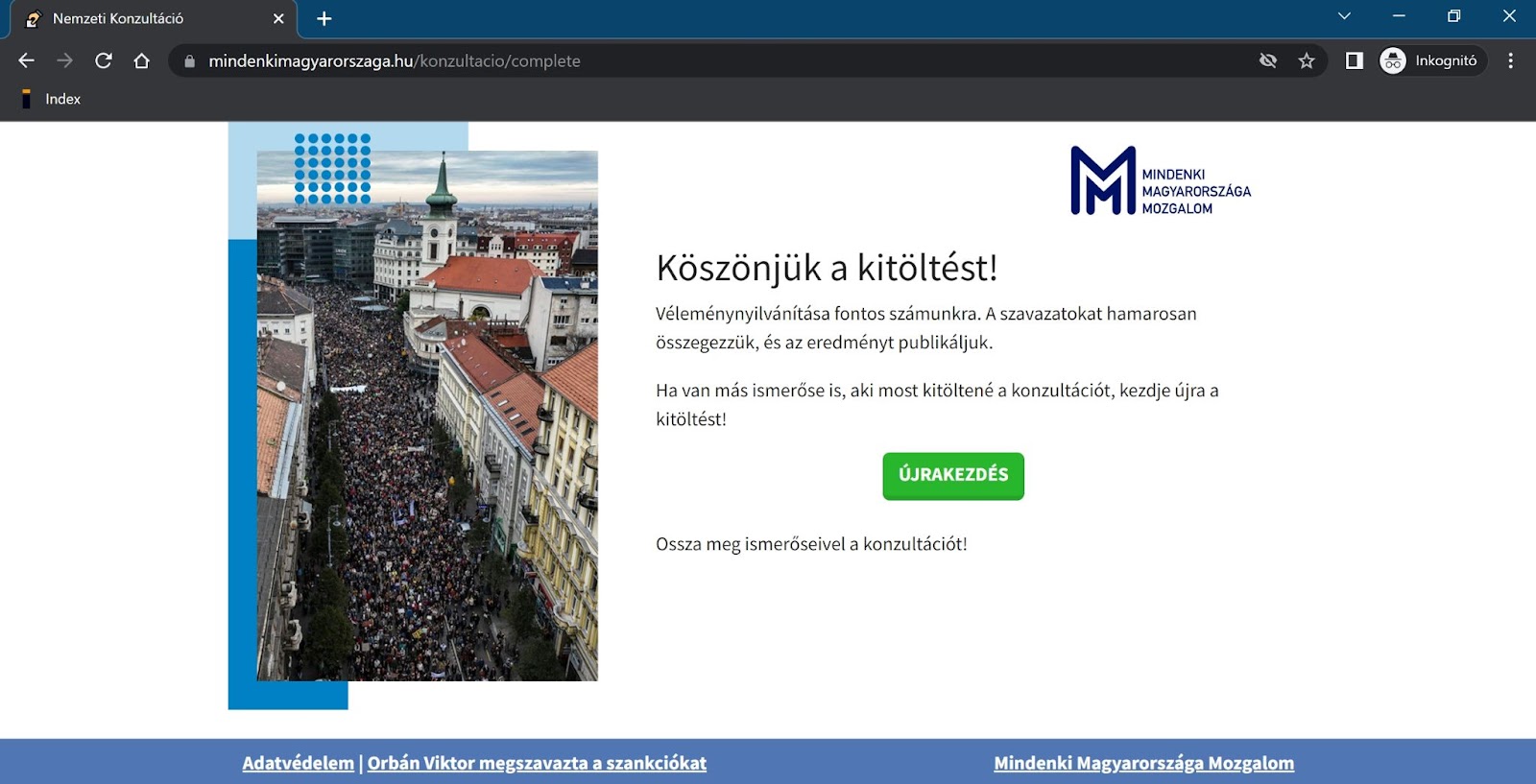The image size is (1536, 784).
Task: Bookmark this page with the star
Action: tap(1307, 60)
